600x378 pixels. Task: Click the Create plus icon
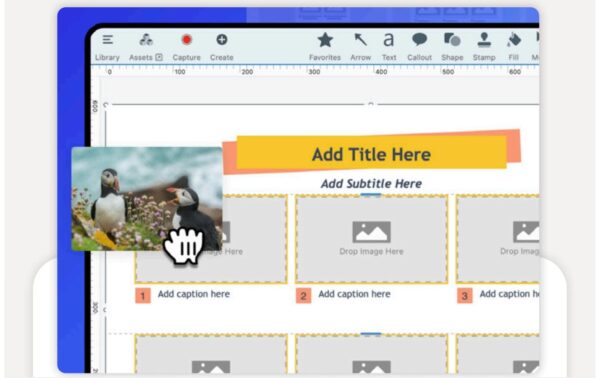coord(222,39)
